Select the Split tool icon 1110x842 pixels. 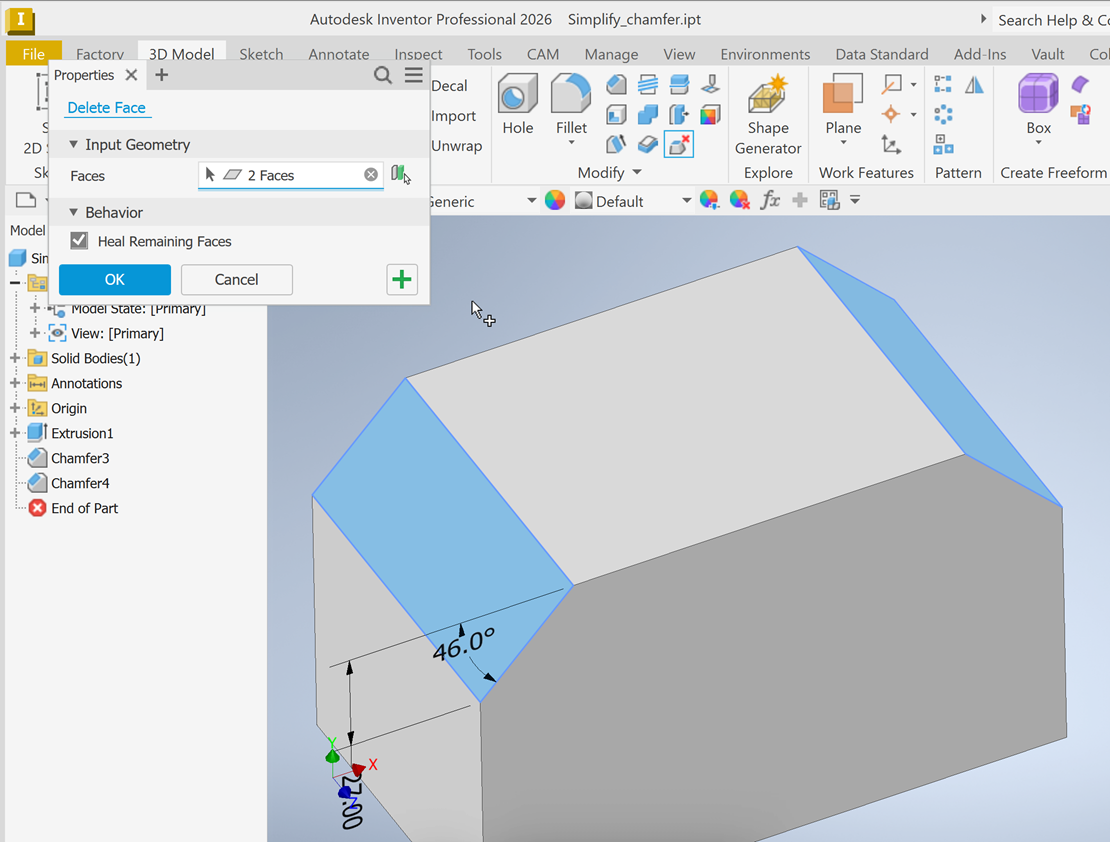[679, 84]
